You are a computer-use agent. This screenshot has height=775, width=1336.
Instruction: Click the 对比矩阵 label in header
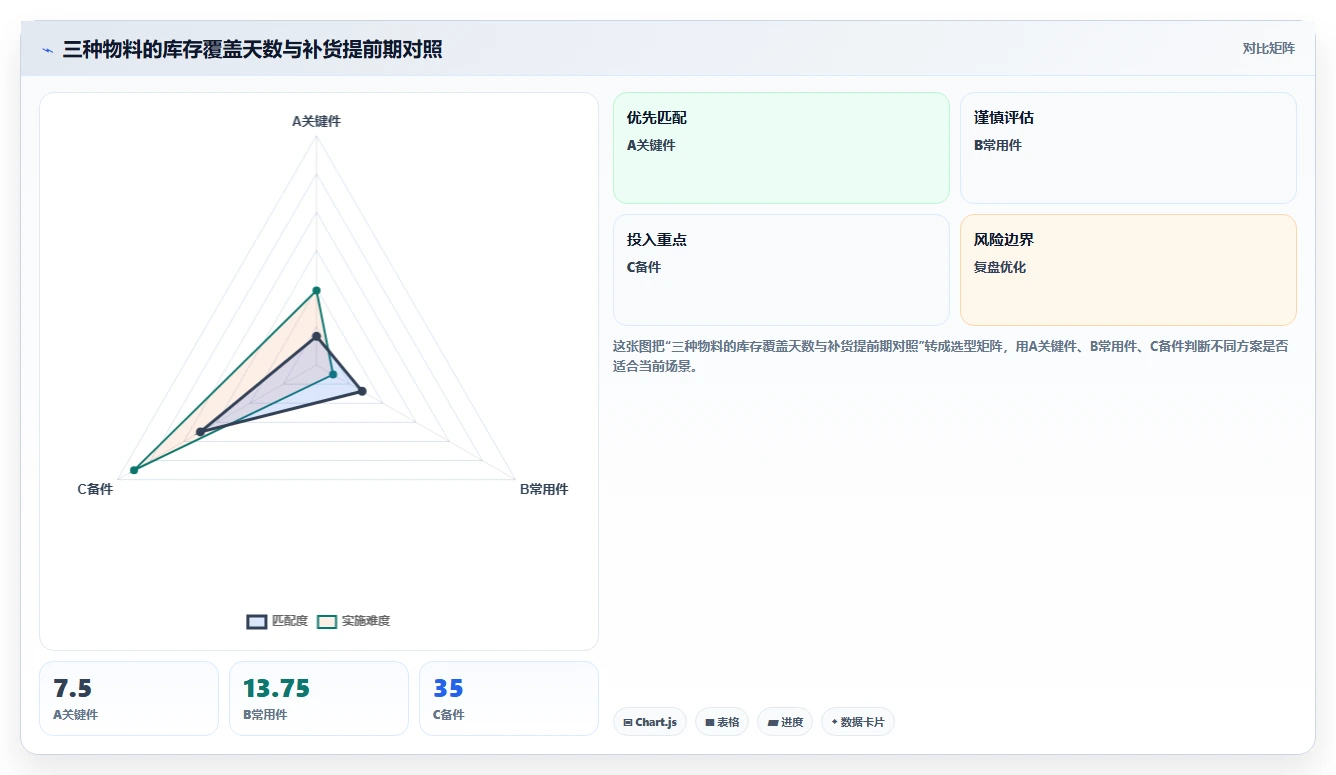(x=1268, y=48)
